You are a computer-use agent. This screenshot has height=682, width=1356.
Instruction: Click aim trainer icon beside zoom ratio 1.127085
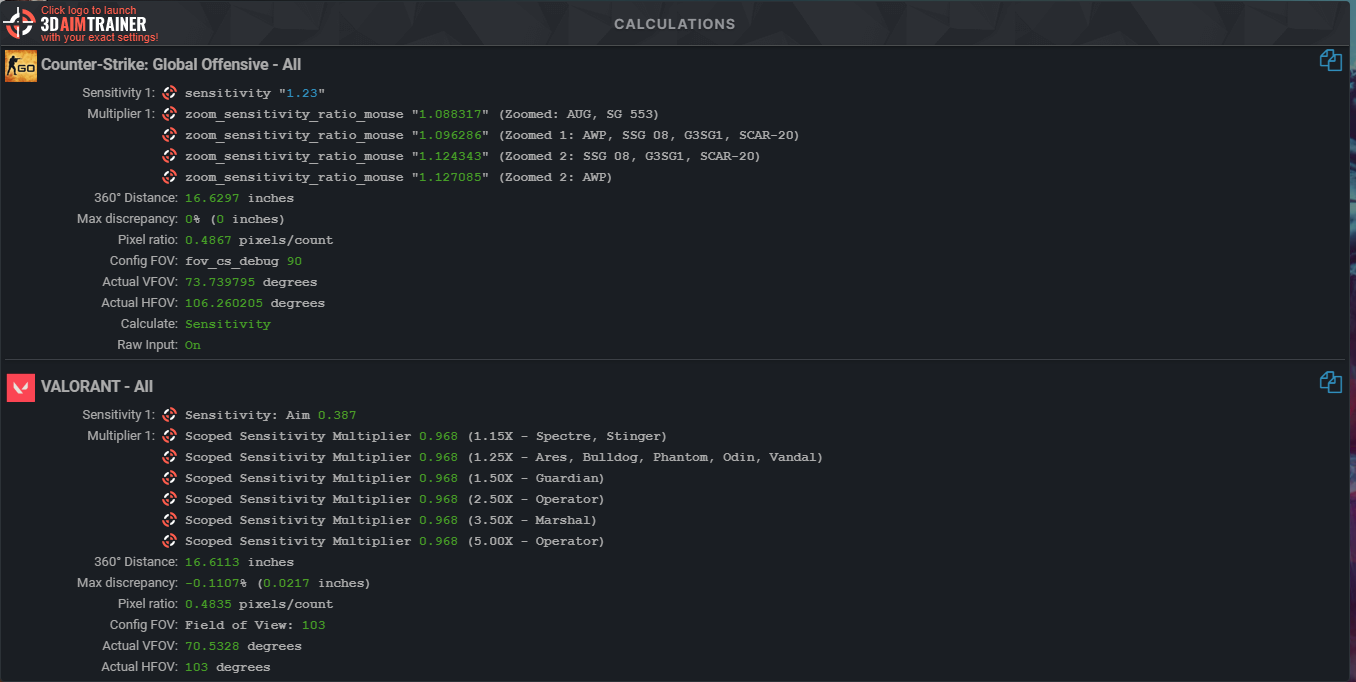coord(170,177)
